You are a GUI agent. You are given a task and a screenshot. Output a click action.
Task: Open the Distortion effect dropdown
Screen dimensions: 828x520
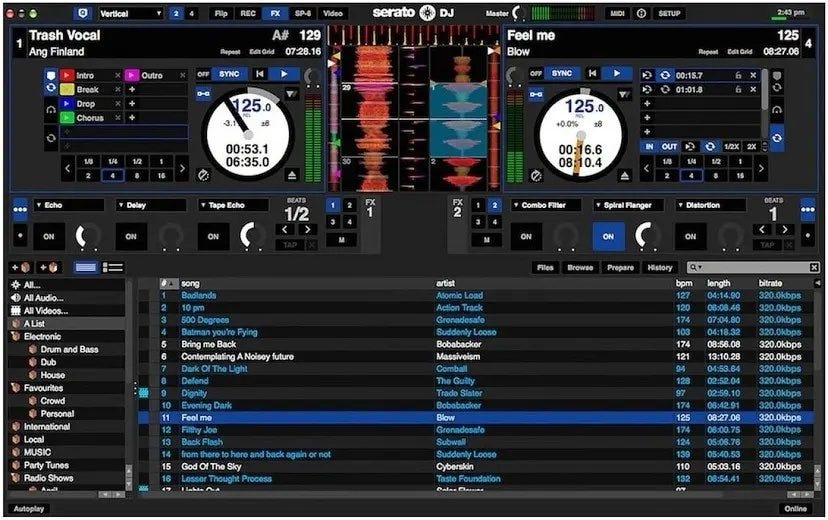click(x=710, y=205)
